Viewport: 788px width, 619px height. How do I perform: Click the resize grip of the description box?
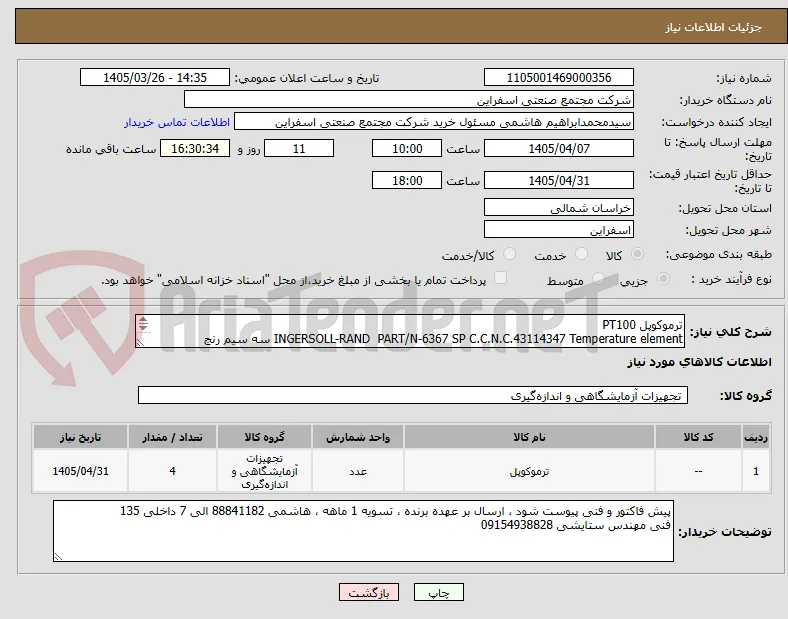click(141, 342)
